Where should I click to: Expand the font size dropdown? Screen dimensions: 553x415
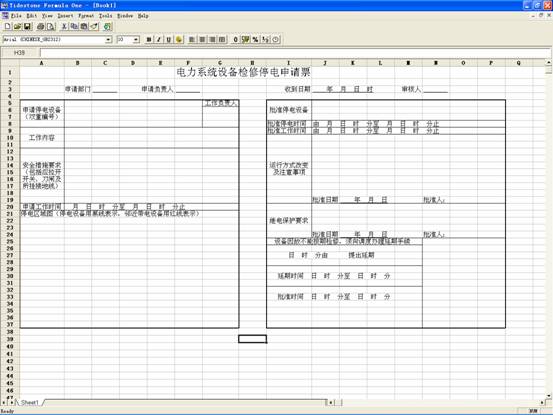(136, 39)
